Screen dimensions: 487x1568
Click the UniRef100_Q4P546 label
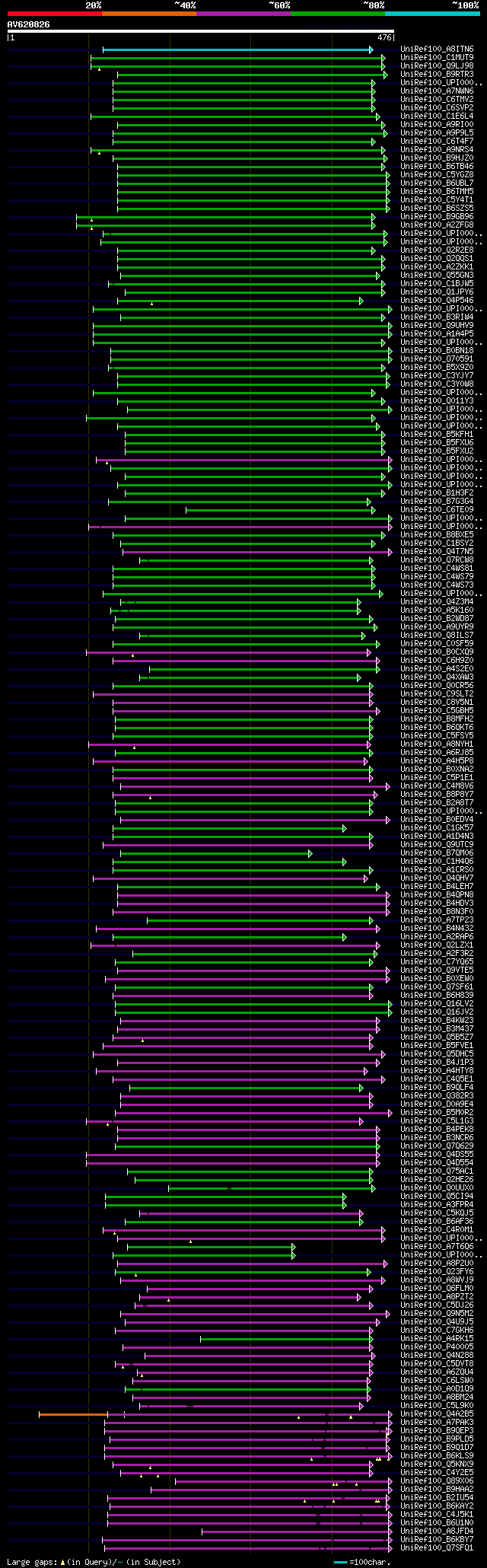(437, 301)
